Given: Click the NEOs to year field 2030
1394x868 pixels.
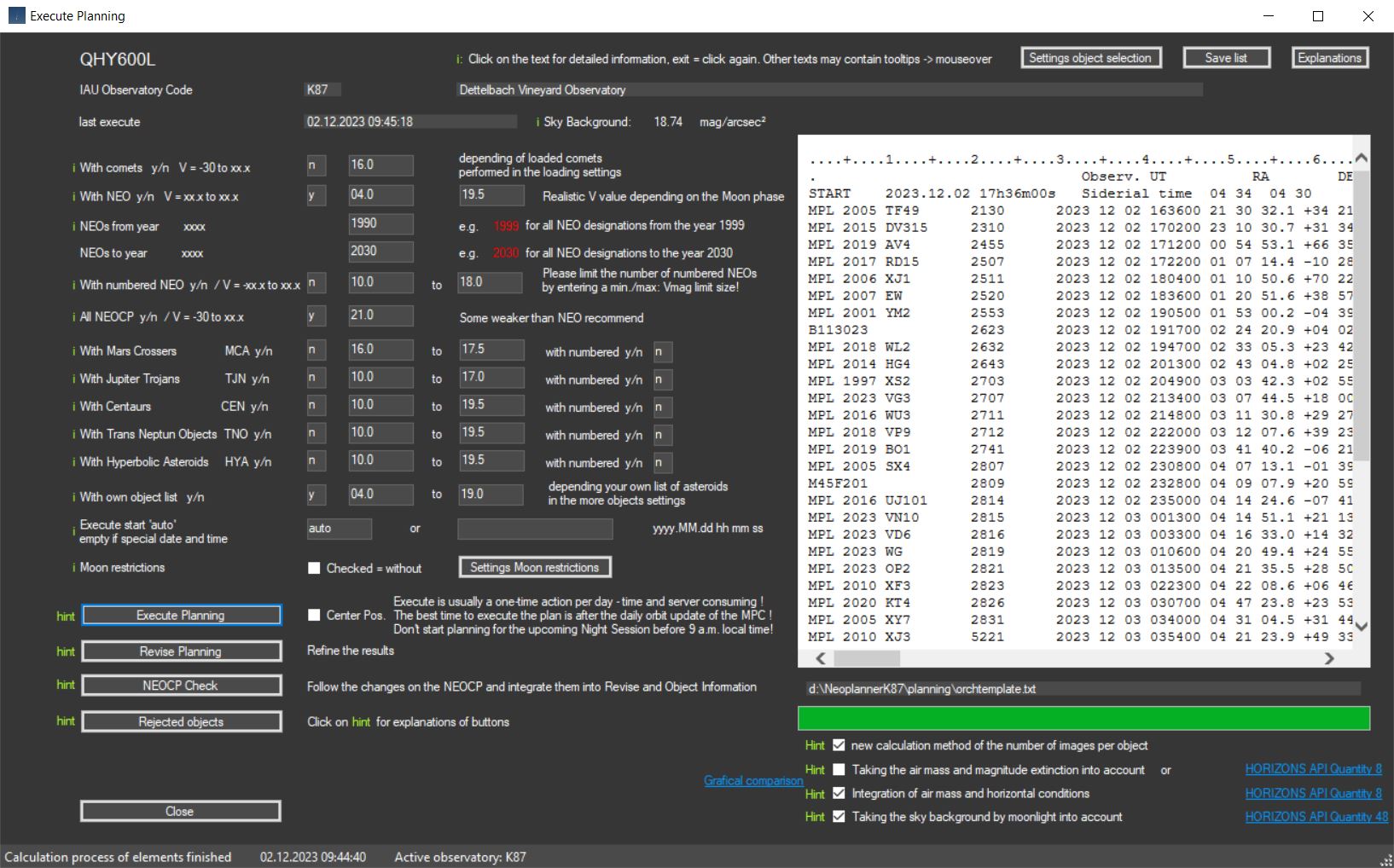Looking at the screenshot, I should click(380, 252).
